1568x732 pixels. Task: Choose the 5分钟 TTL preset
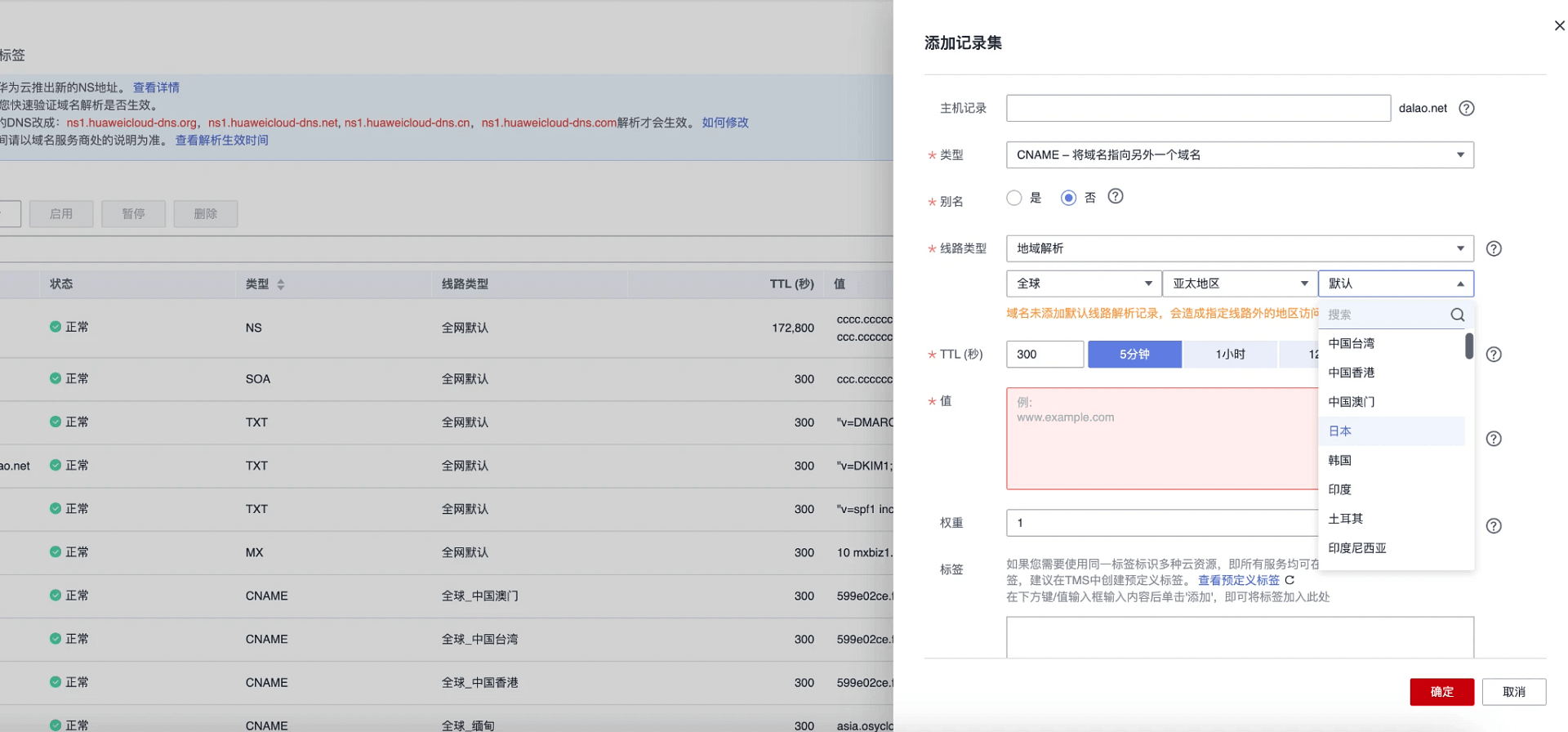coord(1134,354)
